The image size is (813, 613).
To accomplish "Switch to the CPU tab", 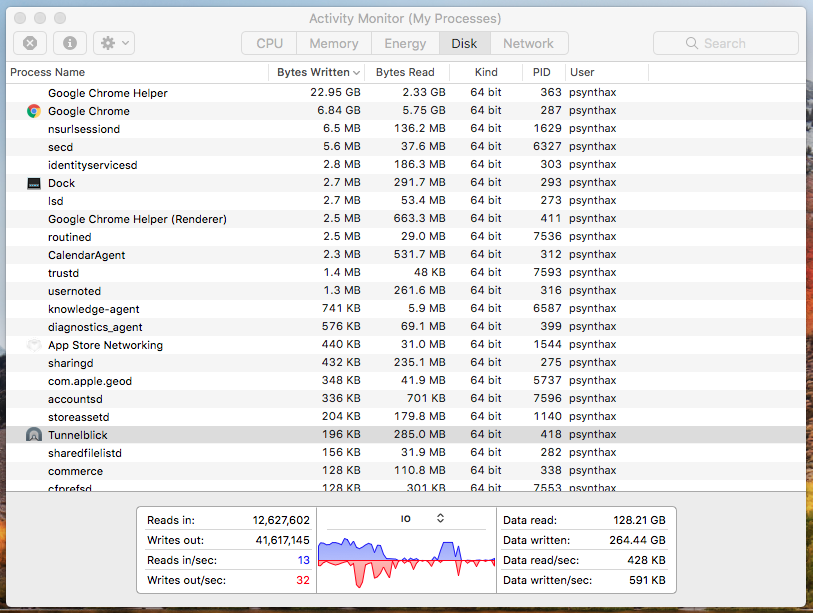I will (x=269, y=43).
